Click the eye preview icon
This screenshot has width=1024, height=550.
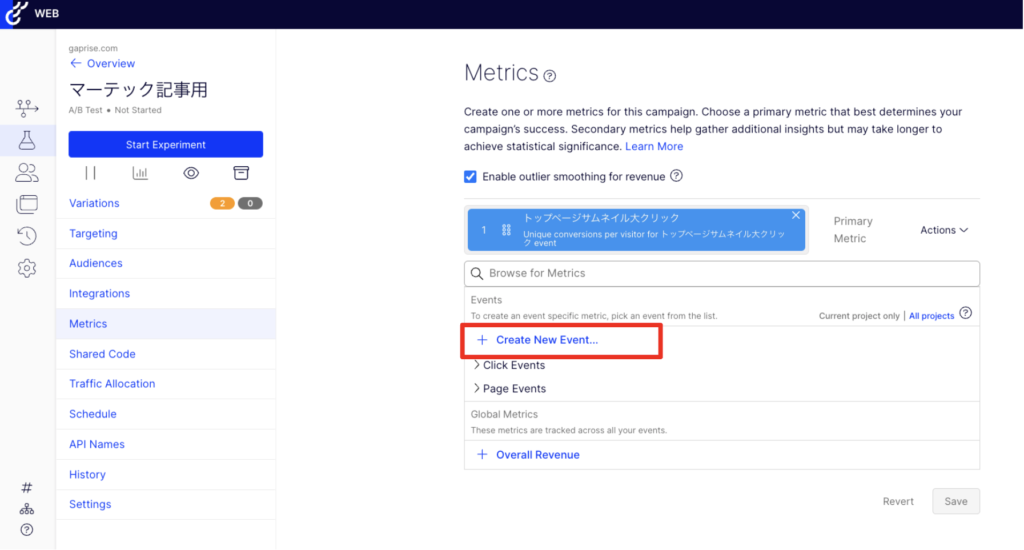click(190, 173)
